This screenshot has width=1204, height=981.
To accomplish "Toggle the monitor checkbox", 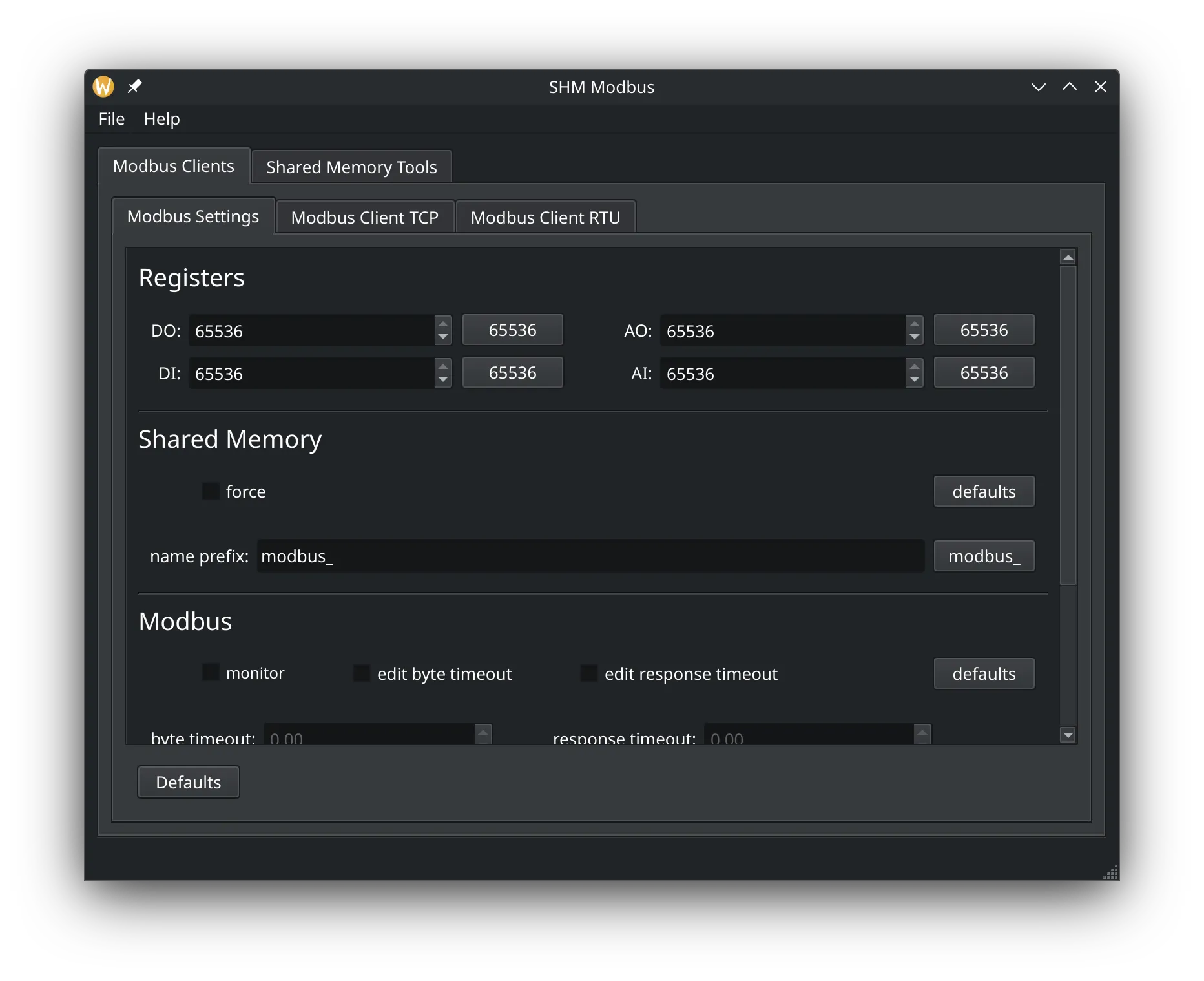I will (x=211, y=673).
